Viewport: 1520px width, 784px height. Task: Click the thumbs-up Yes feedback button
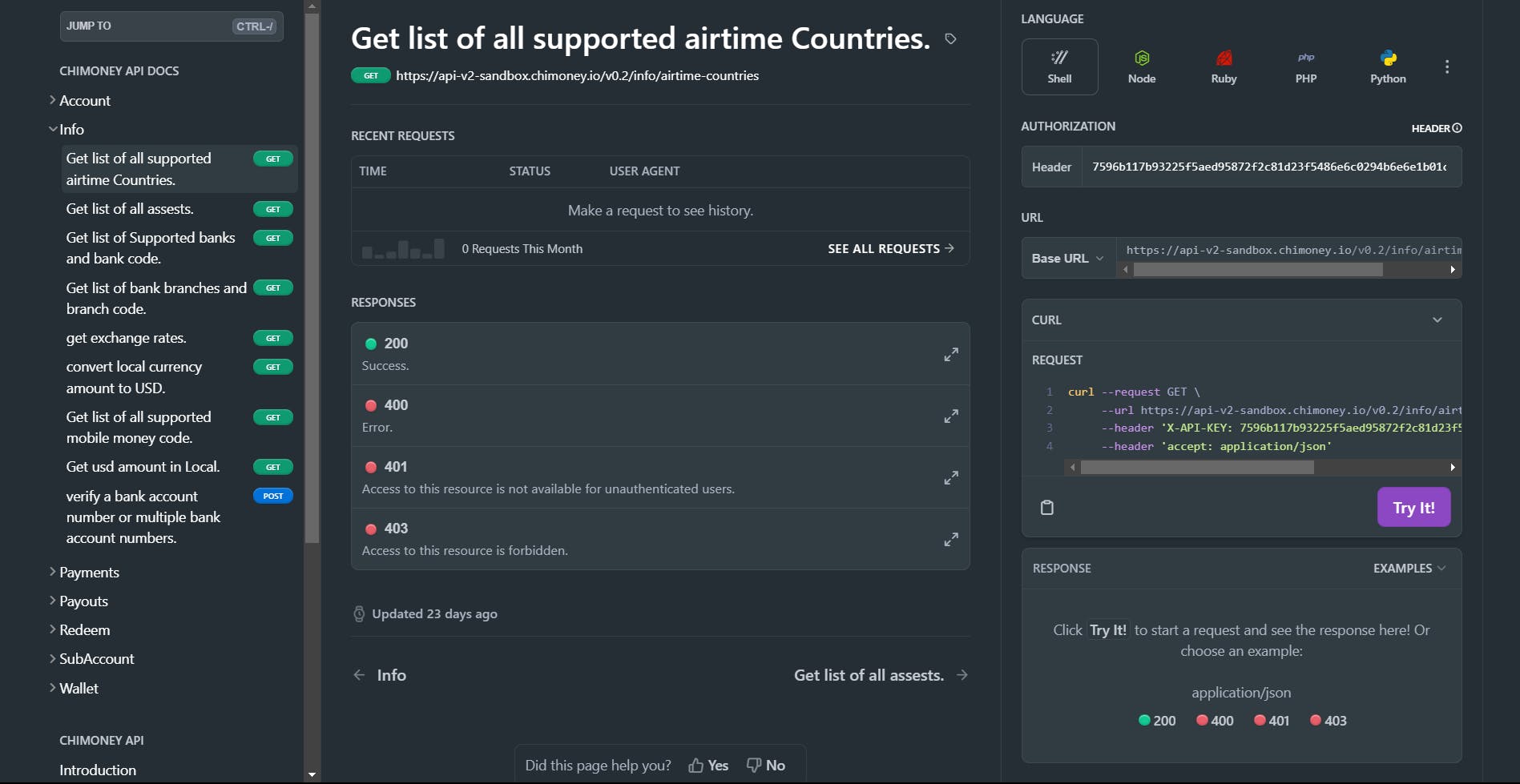[708, 766]
